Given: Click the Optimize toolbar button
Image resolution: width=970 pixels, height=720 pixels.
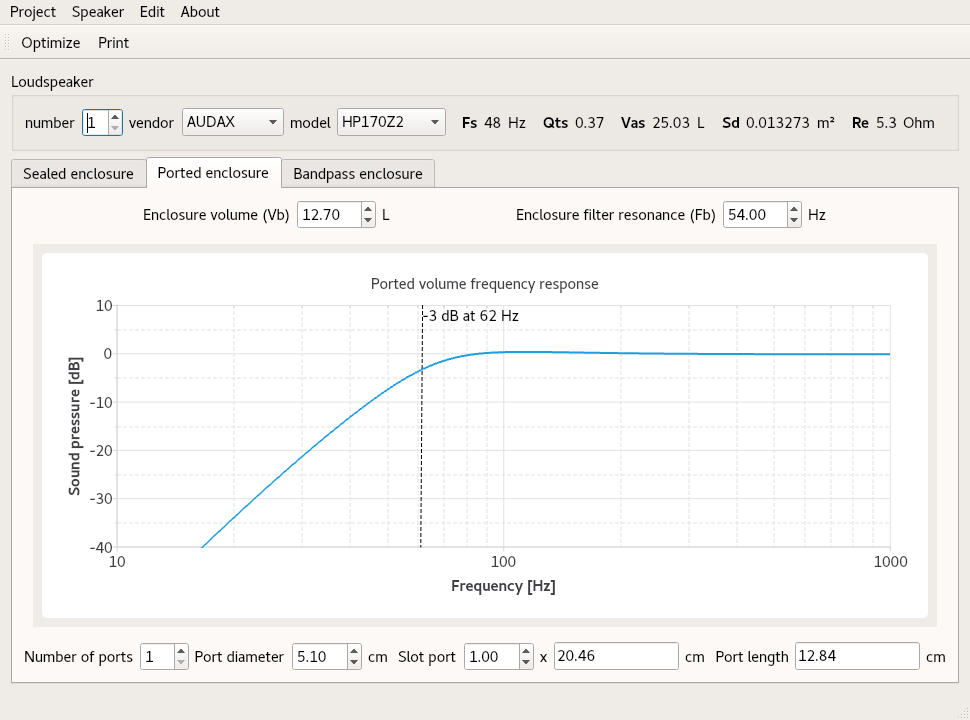Looking at the screenshot, I should 50,43.
